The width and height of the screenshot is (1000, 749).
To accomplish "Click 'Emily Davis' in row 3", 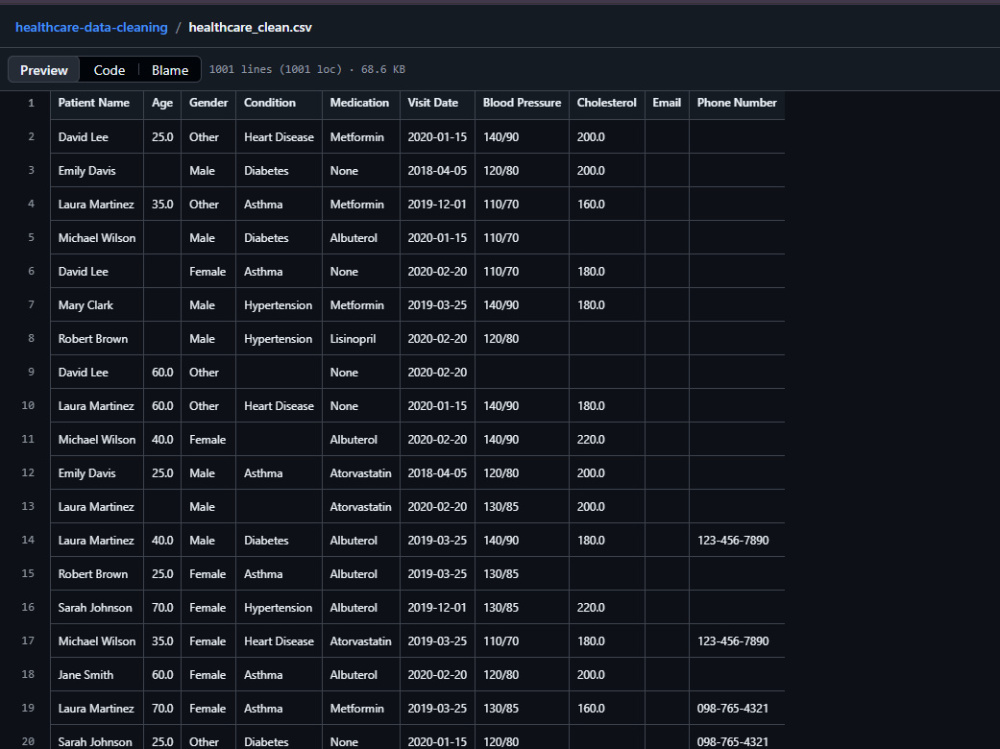I will (87, 171).
